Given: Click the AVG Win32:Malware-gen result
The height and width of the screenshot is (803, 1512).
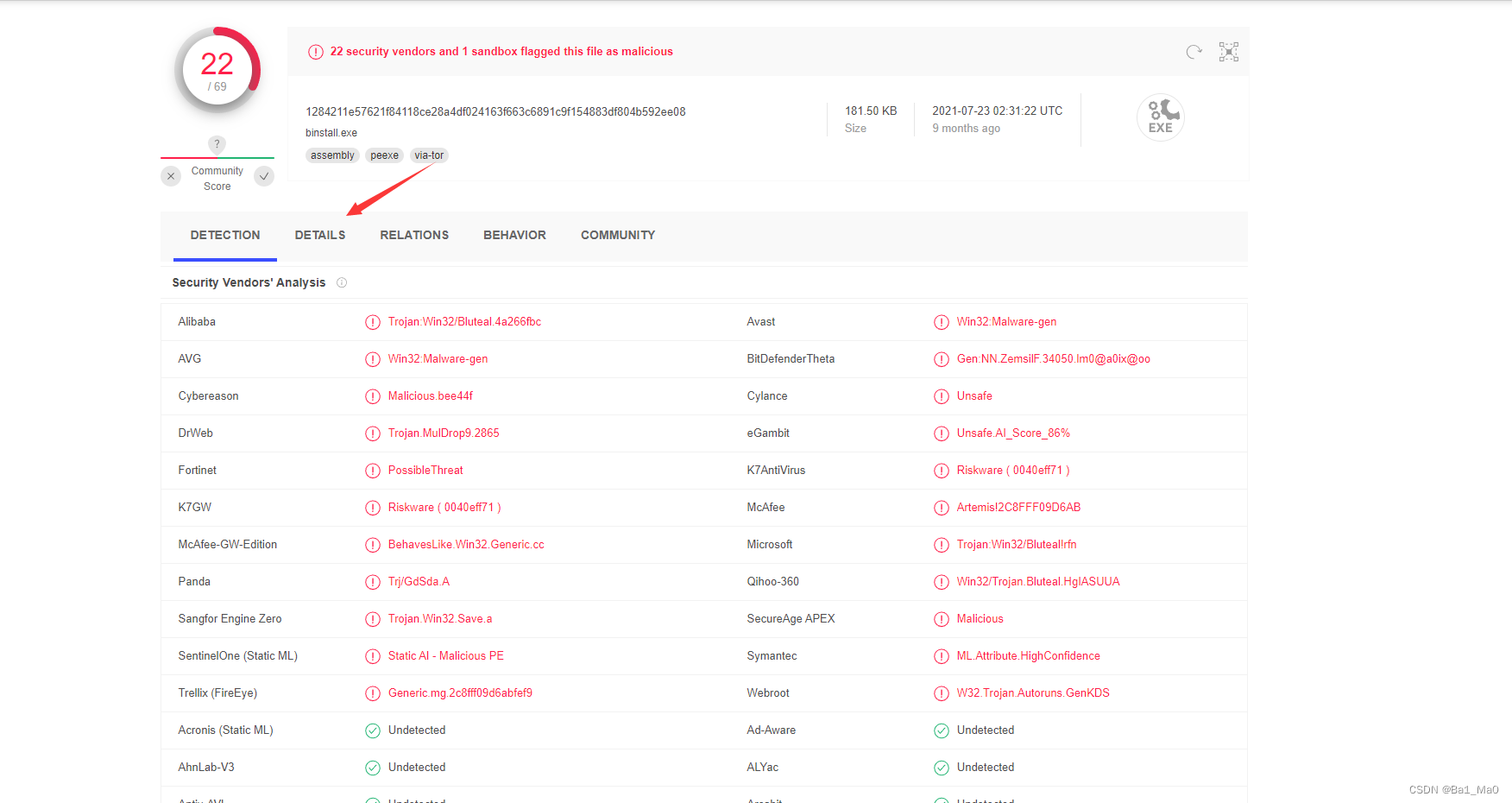Looking at the screenshot, I should (438, 358).
